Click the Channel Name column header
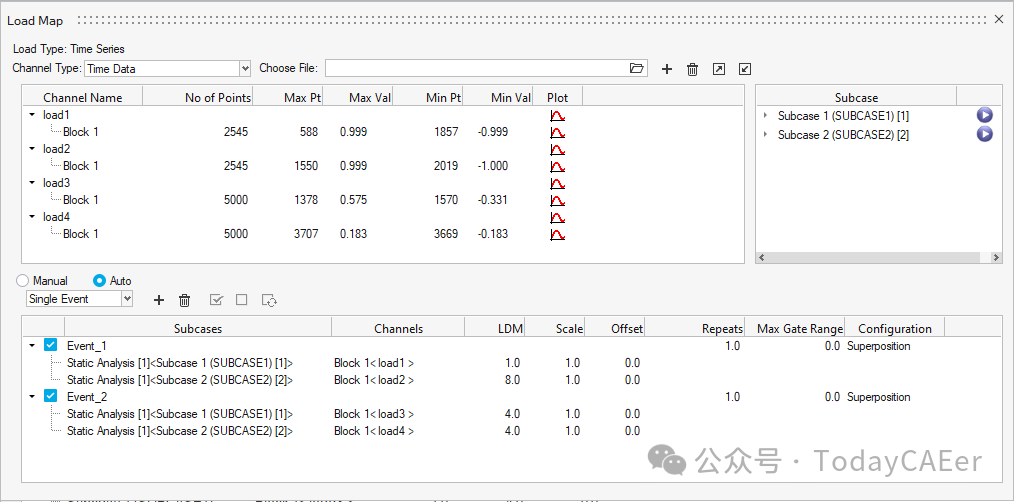This screenshot has height=502, width=1014. (x=82, y=97)
